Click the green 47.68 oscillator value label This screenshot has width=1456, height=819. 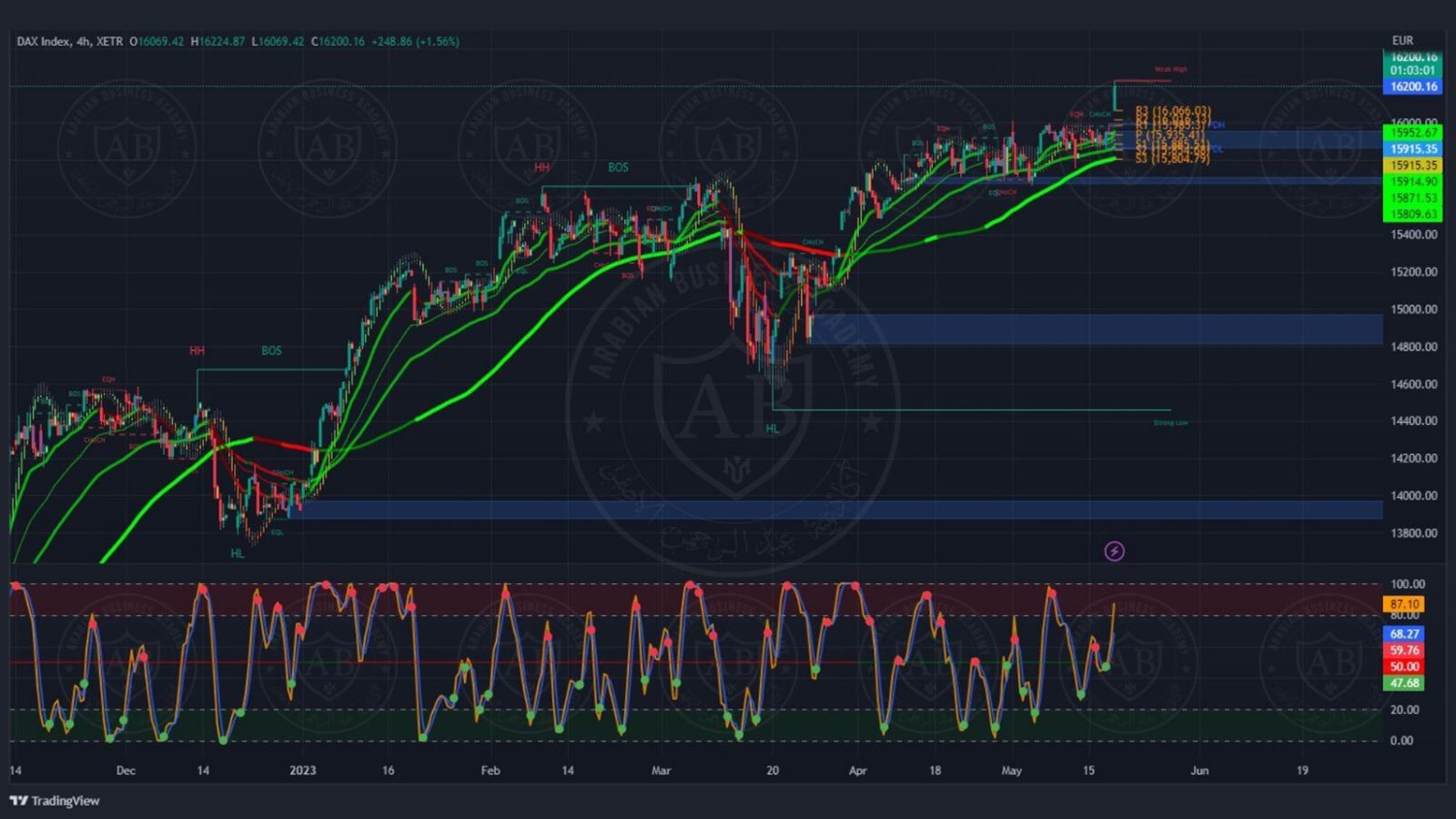[1404, 683]
